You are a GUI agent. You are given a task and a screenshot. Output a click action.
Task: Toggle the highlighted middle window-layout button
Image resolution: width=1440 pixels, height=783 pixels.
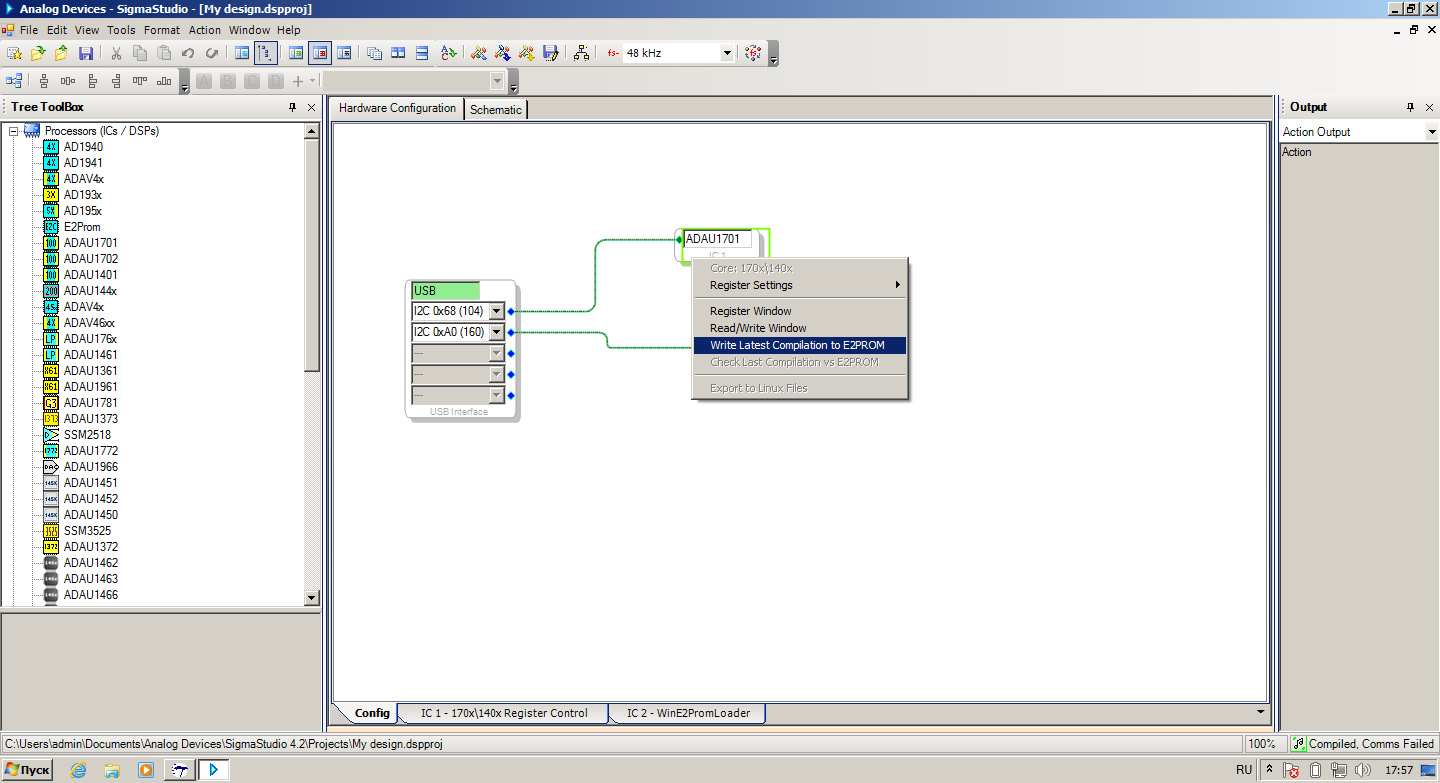(320, 53)
